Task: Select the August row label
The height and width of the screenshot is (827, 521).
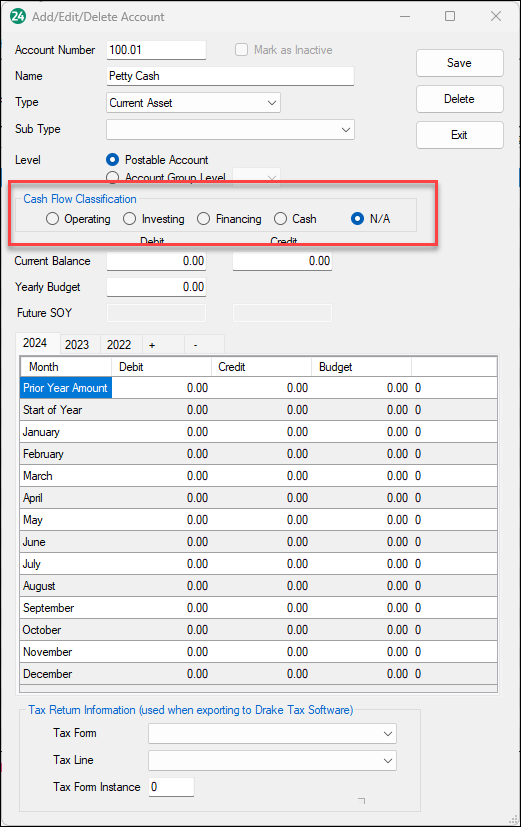Action: pos(39,586)
